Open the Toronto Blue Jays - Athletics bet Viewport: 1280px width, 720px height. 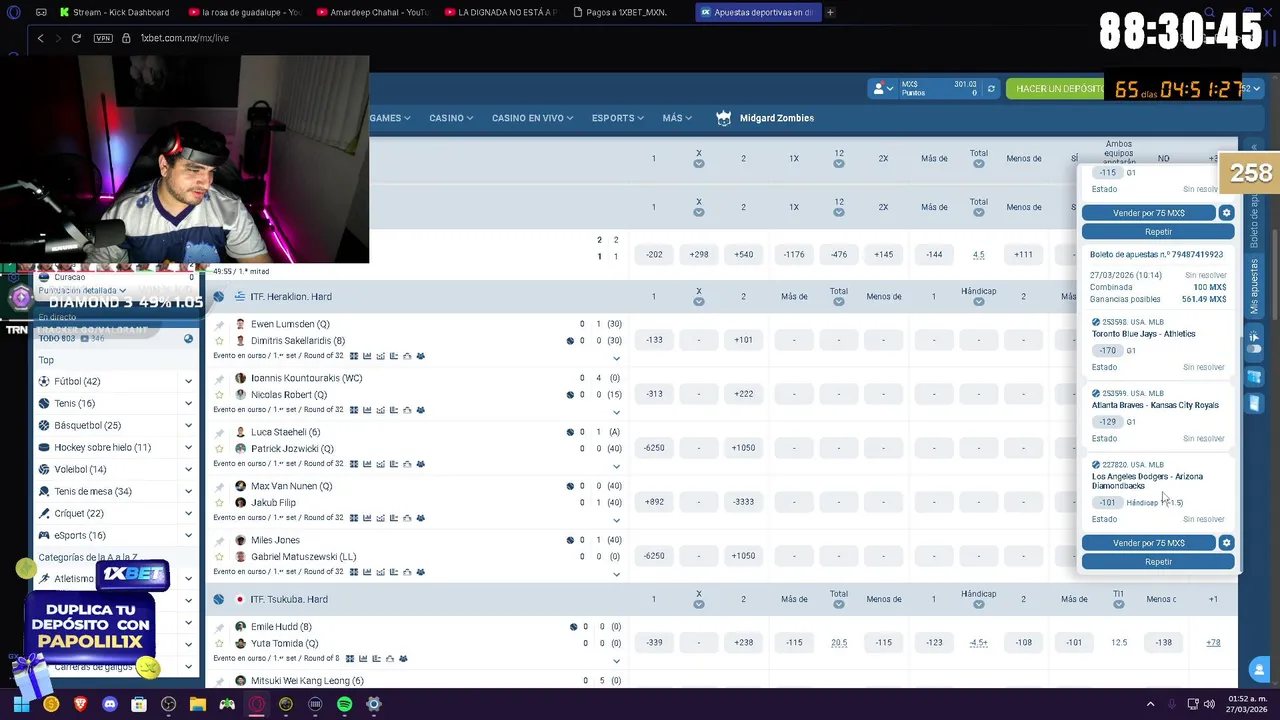coord(1143,334)
